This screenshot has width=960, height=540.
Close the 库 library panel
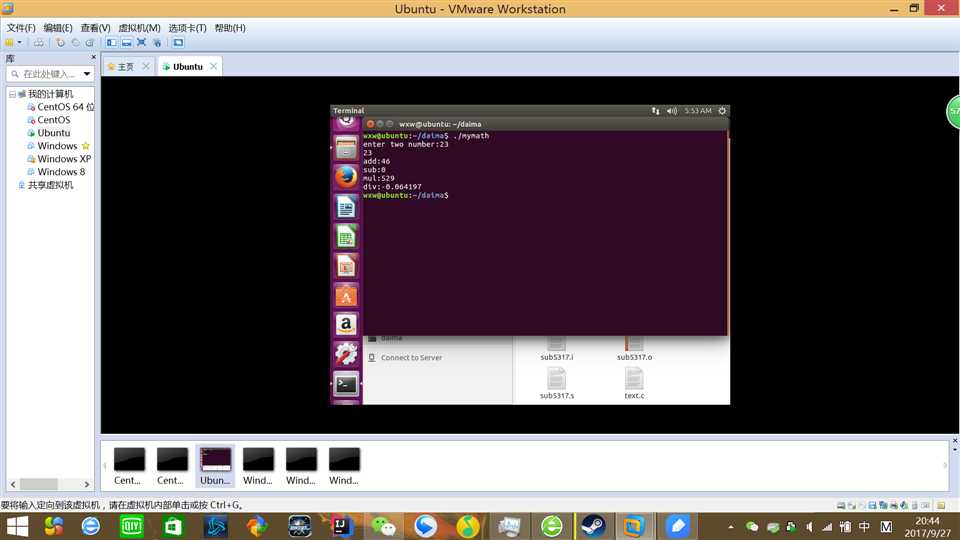(x=94, y=58)
